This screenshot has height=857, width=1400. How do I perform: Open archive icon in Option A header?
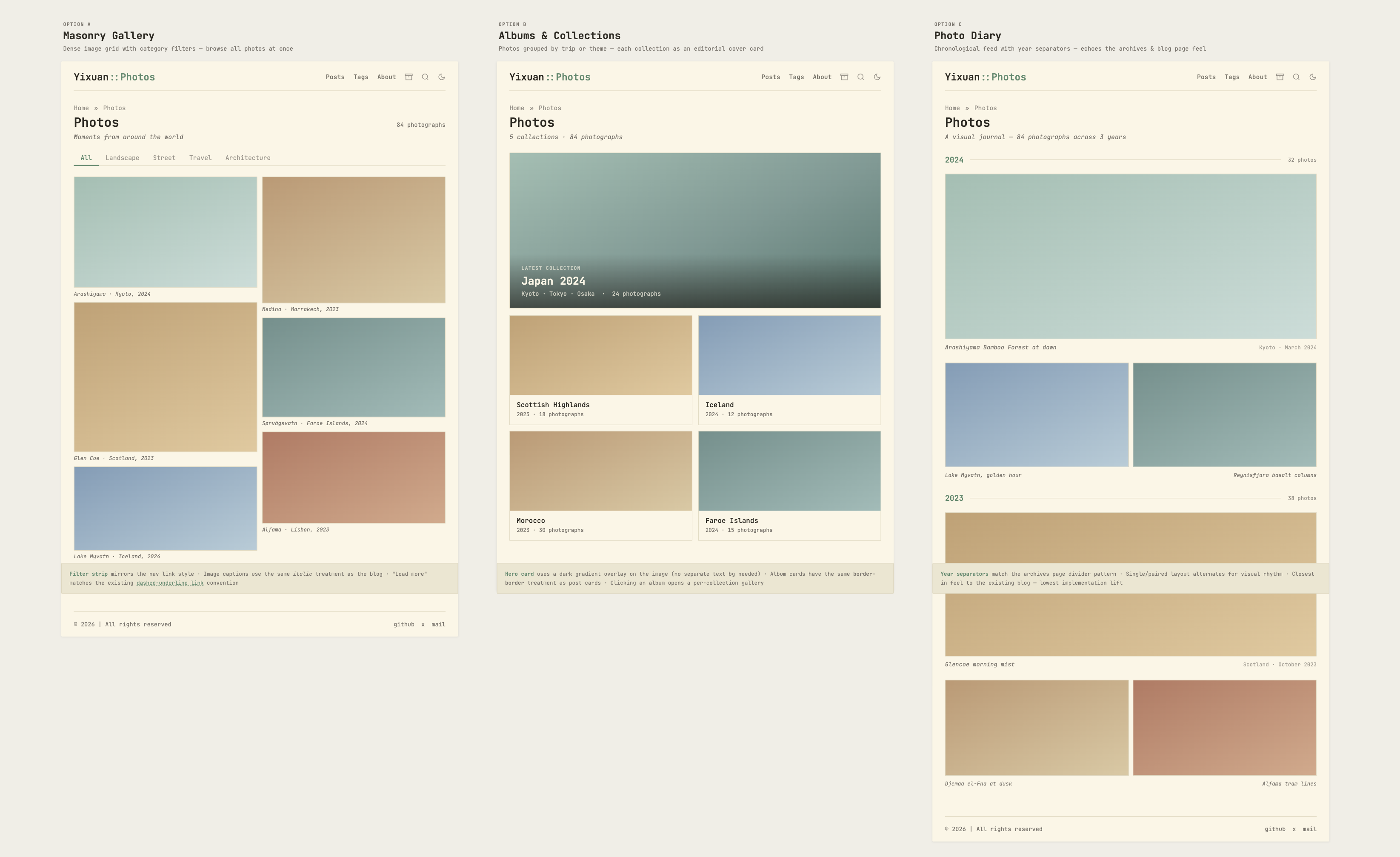coord(409,77)
